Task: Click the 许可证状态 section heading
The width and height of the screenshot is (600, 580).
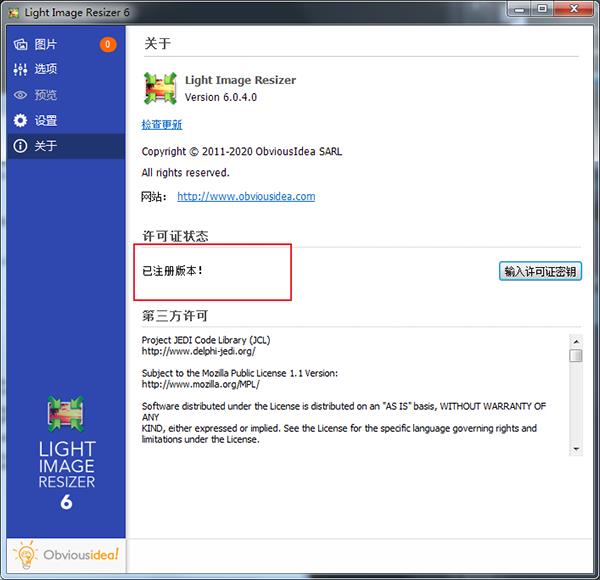Action: coord(175,236)
